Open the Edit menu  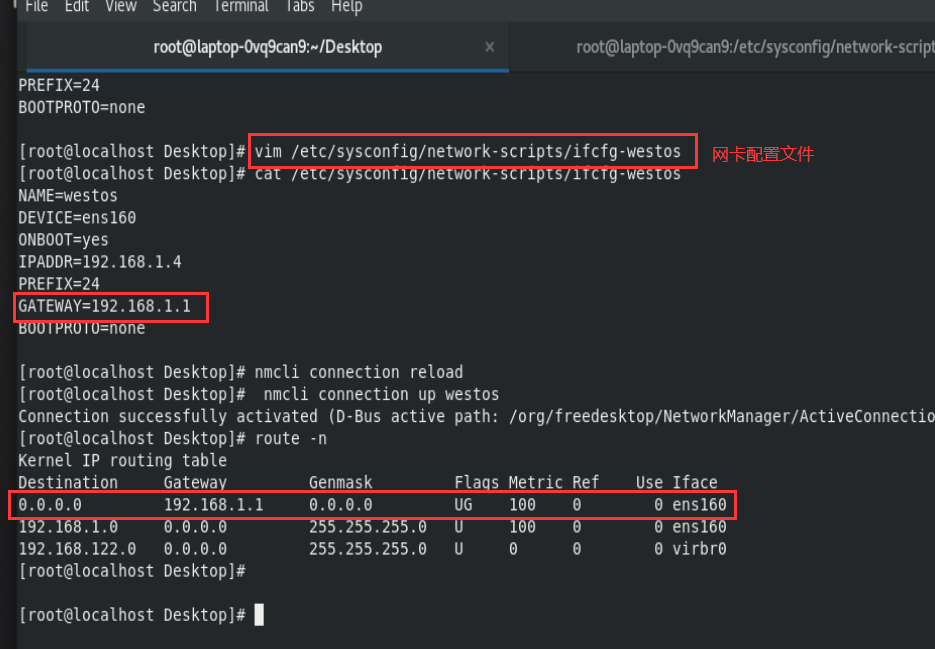77,7
